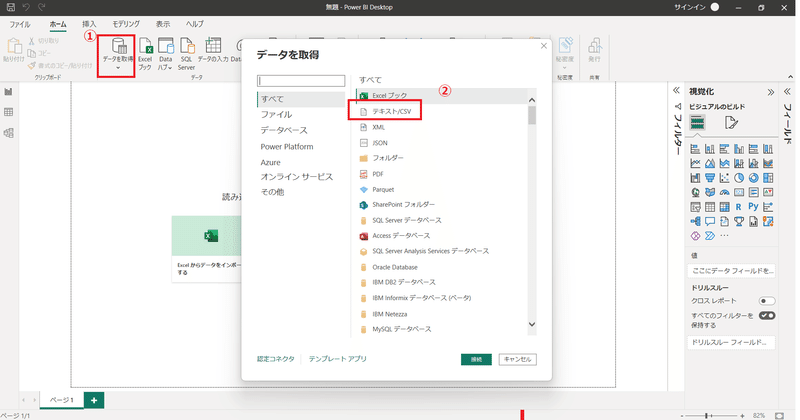
Task: Select the pie chart visual
Action: (739, 178)
